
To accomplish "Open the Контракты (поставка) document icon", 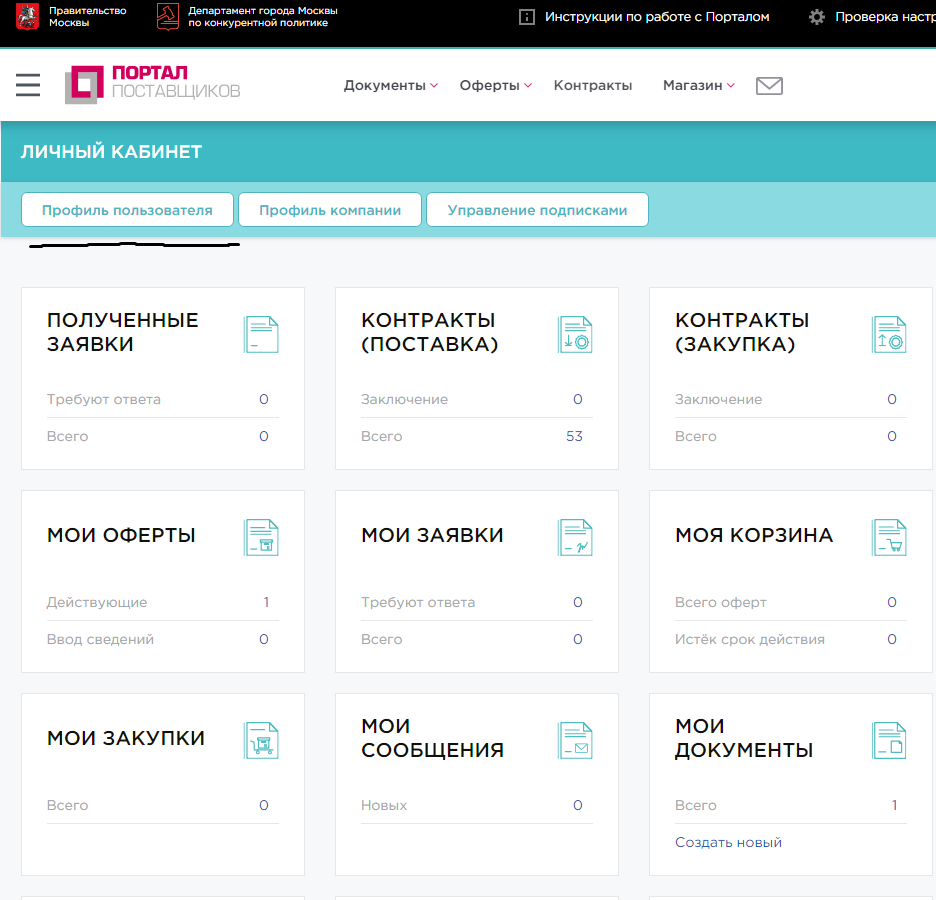I will coord(575,334).
